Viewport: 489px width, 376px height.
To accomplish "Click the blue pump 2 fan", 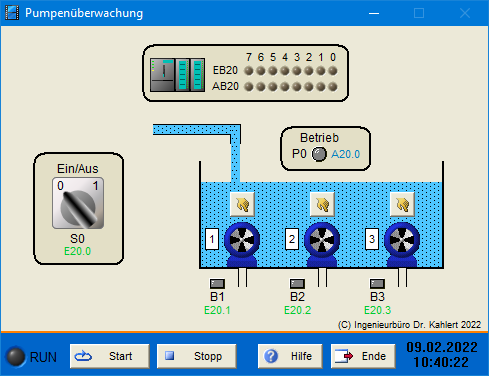I will pyautogui.click(x=322, y=240).
